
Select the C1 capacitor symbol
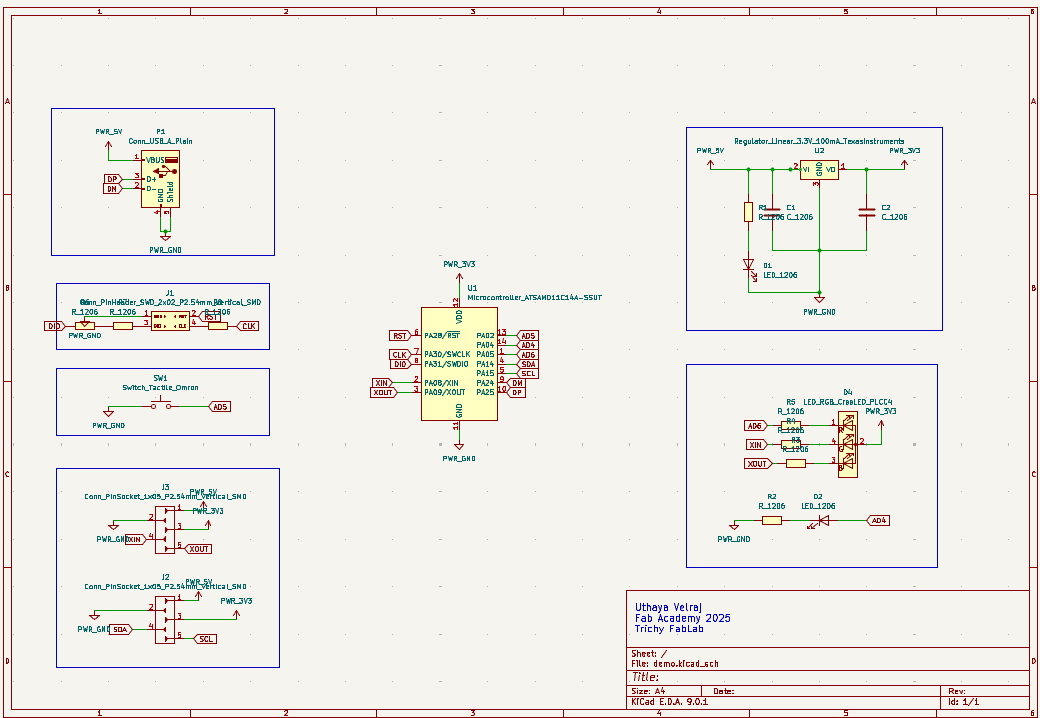772,212
